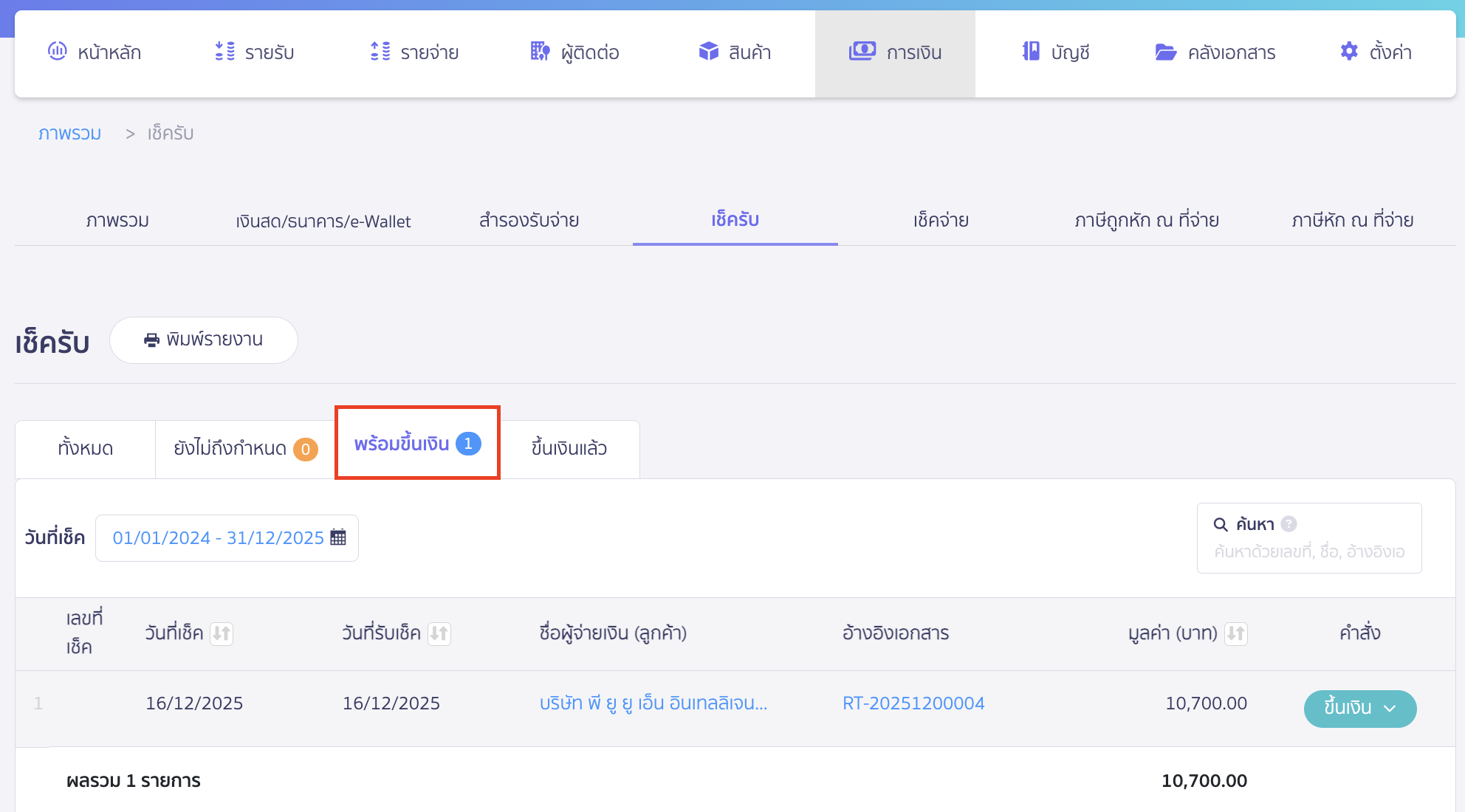Open the date range picker 01/01/2024 - 31/12/2025
This screenshot has height=812, width=1465.
pyautogui.click(x=219, y=537)
